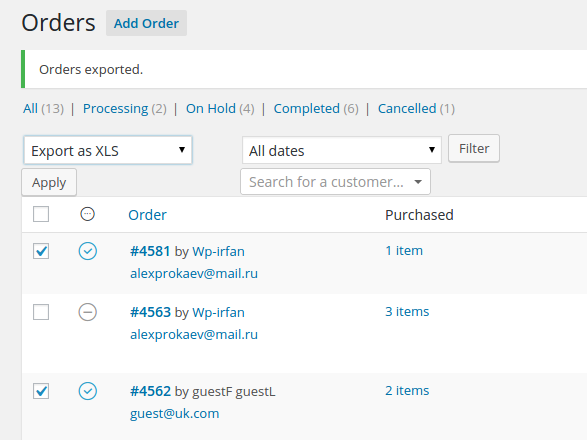Open order #4563 link
The height and width of the screenshot is (440, 587).
150,312
